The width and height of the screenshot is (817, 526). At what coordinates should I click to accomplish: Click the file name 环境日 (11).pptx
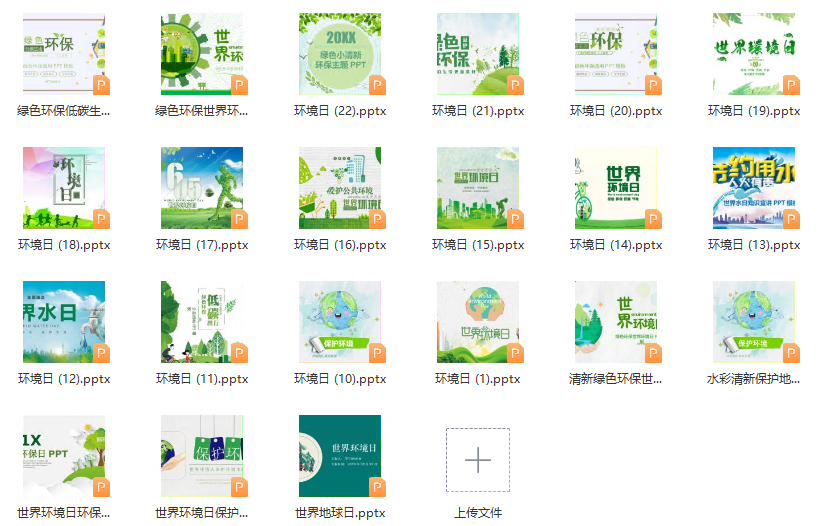(x=202, y=379)
